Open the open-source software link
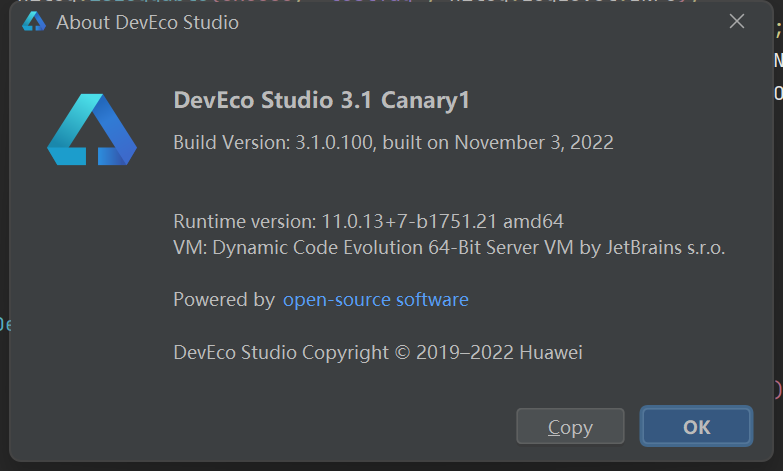This screenshot has height=471, width=783. point(376,300)
